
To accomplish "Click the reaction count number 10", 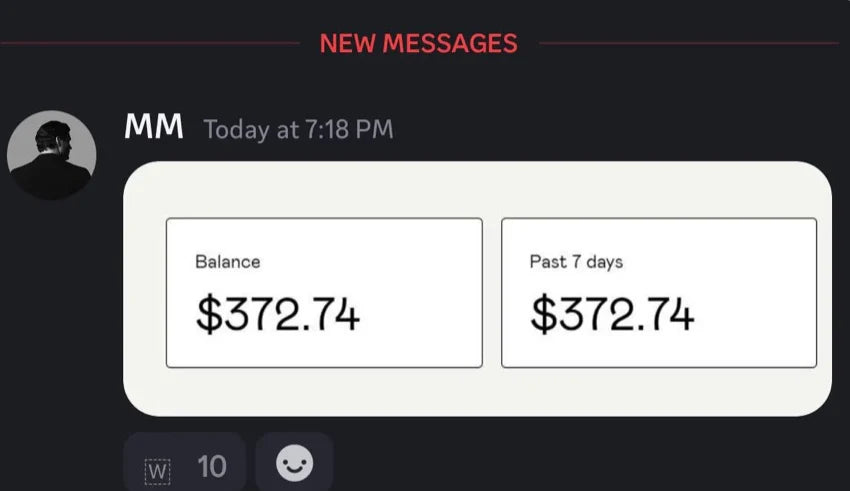I will 211,466.
